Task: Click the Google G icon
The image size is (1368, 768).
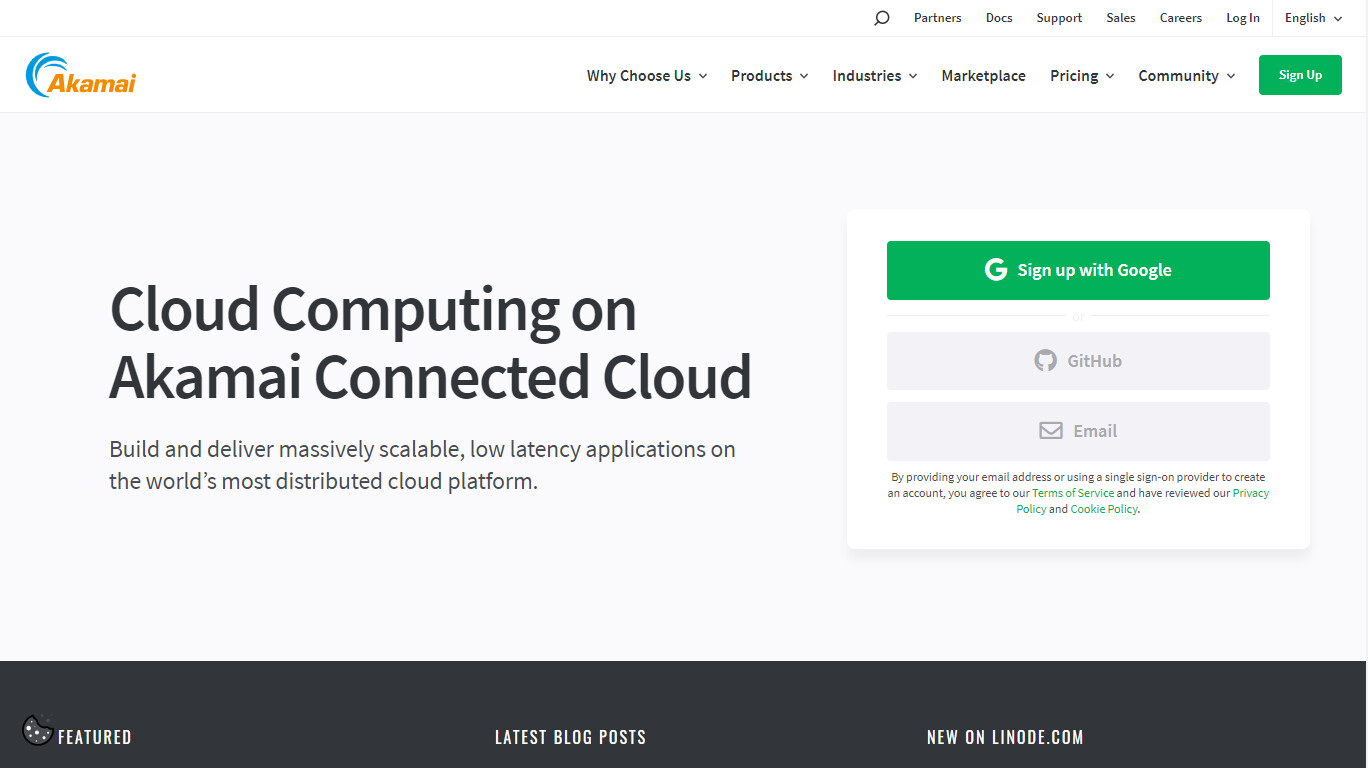Action: pyautogui.click(x=996, y=270)
